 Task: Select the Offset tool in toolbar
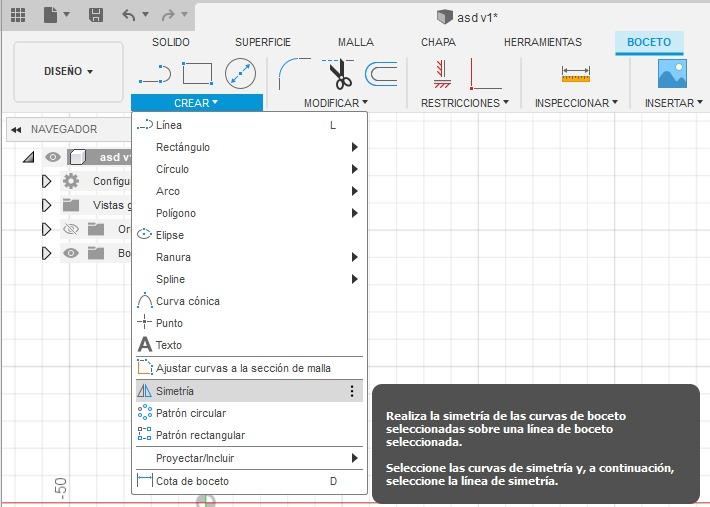pyautogui.click(x=381, y=74)
